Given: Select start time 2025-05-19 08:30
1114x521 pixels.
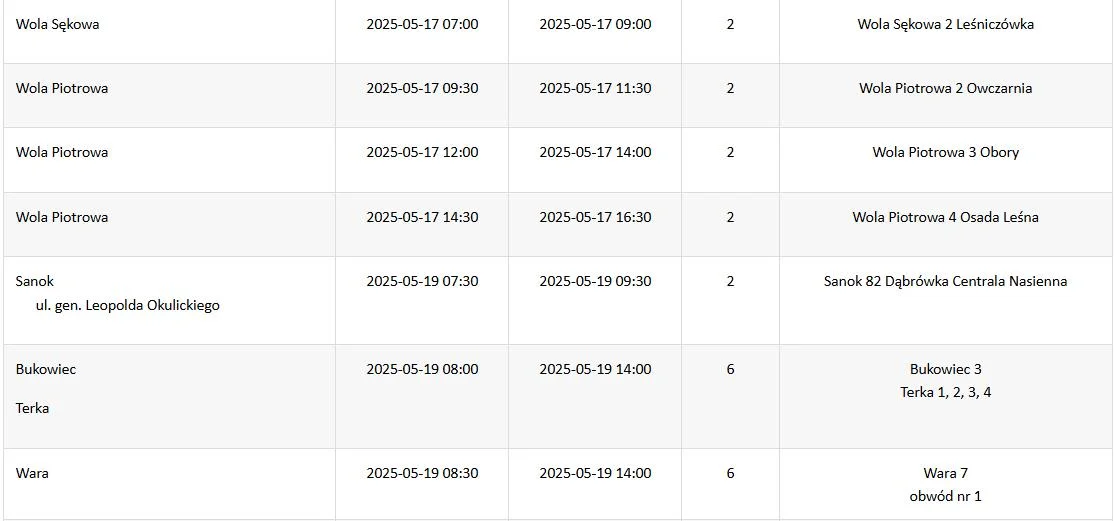Looking at the screenshot, I should 422,473.
